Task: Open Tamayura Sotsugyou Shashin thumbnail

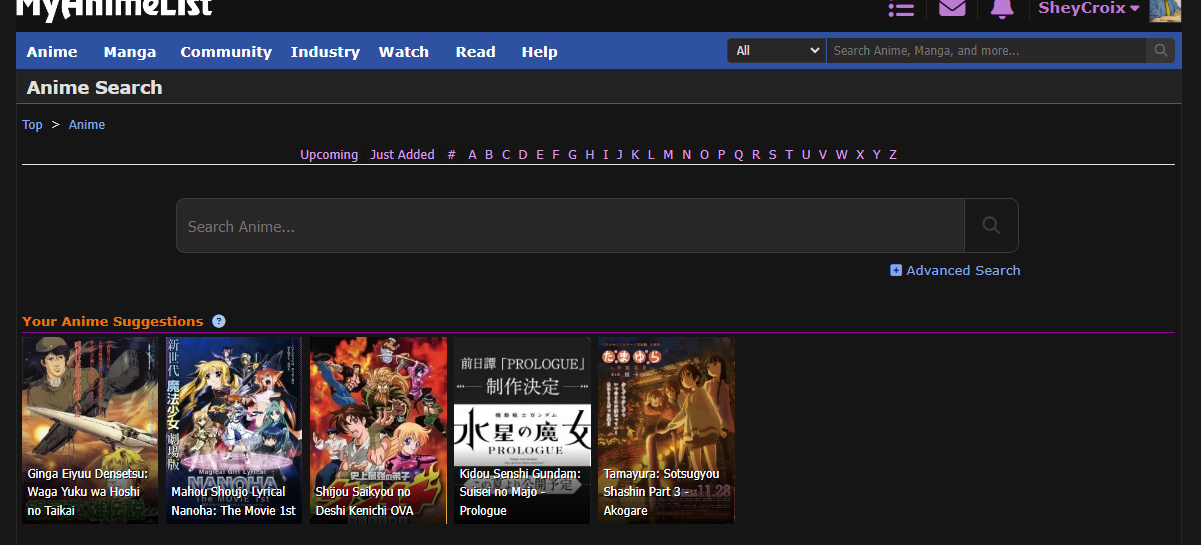Action: (x=666, y=431)
